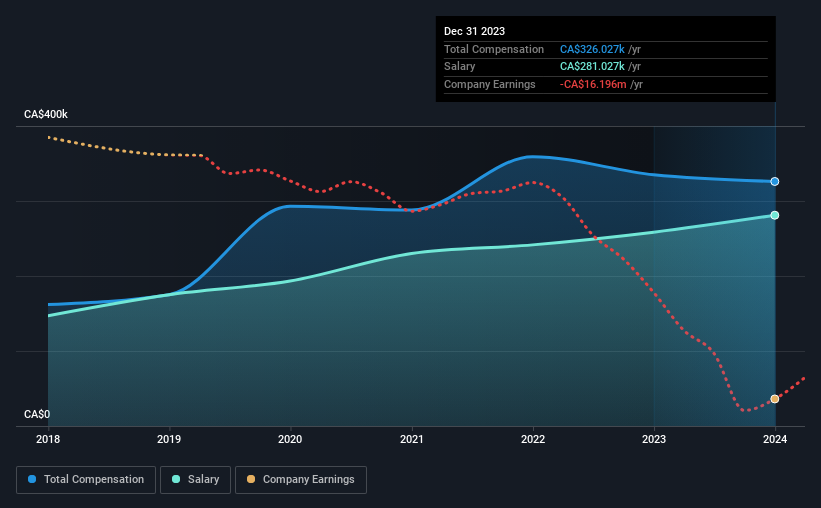Click the -CA$16.196m company earnings value
The width and height of the screenshot is (821, 508).
593,84
